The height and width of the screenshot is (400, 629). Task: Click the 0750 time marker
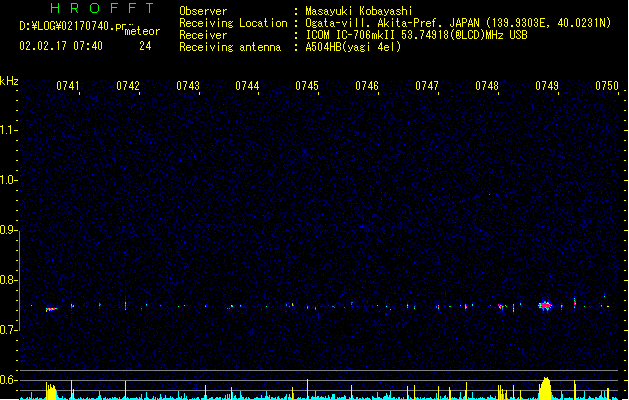(607, 86)
